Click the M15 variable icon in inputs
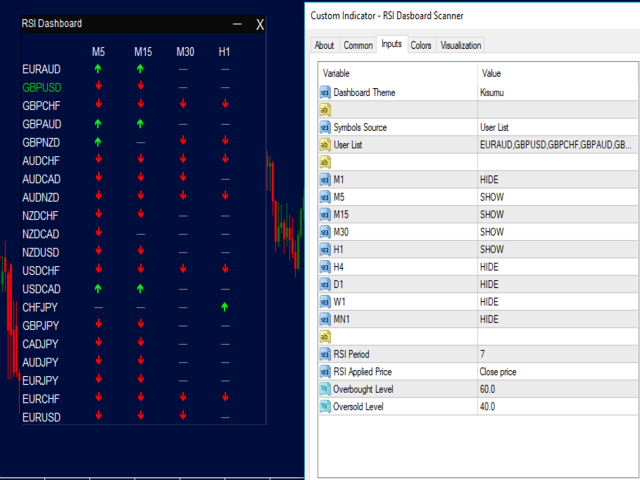Screen dimensions: 640x480 tap(325, 215)
